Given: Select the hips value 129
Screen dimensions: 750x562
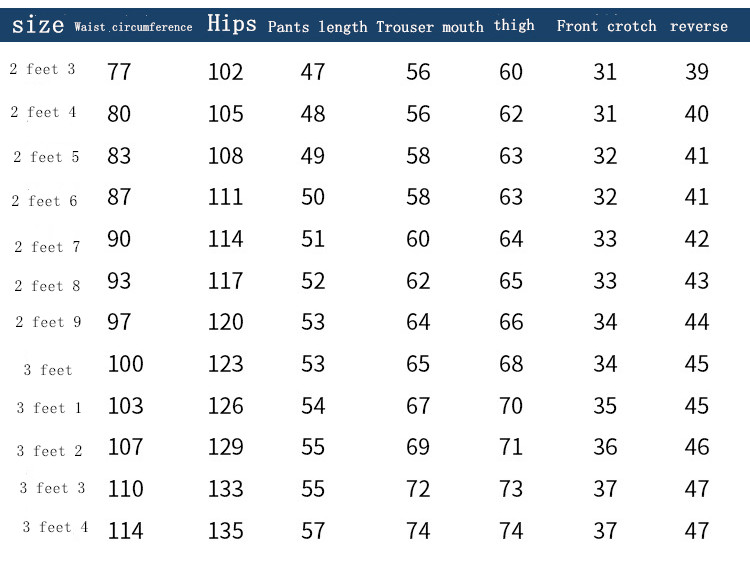Looking at the screenshot, I should [x=225, y=447].
